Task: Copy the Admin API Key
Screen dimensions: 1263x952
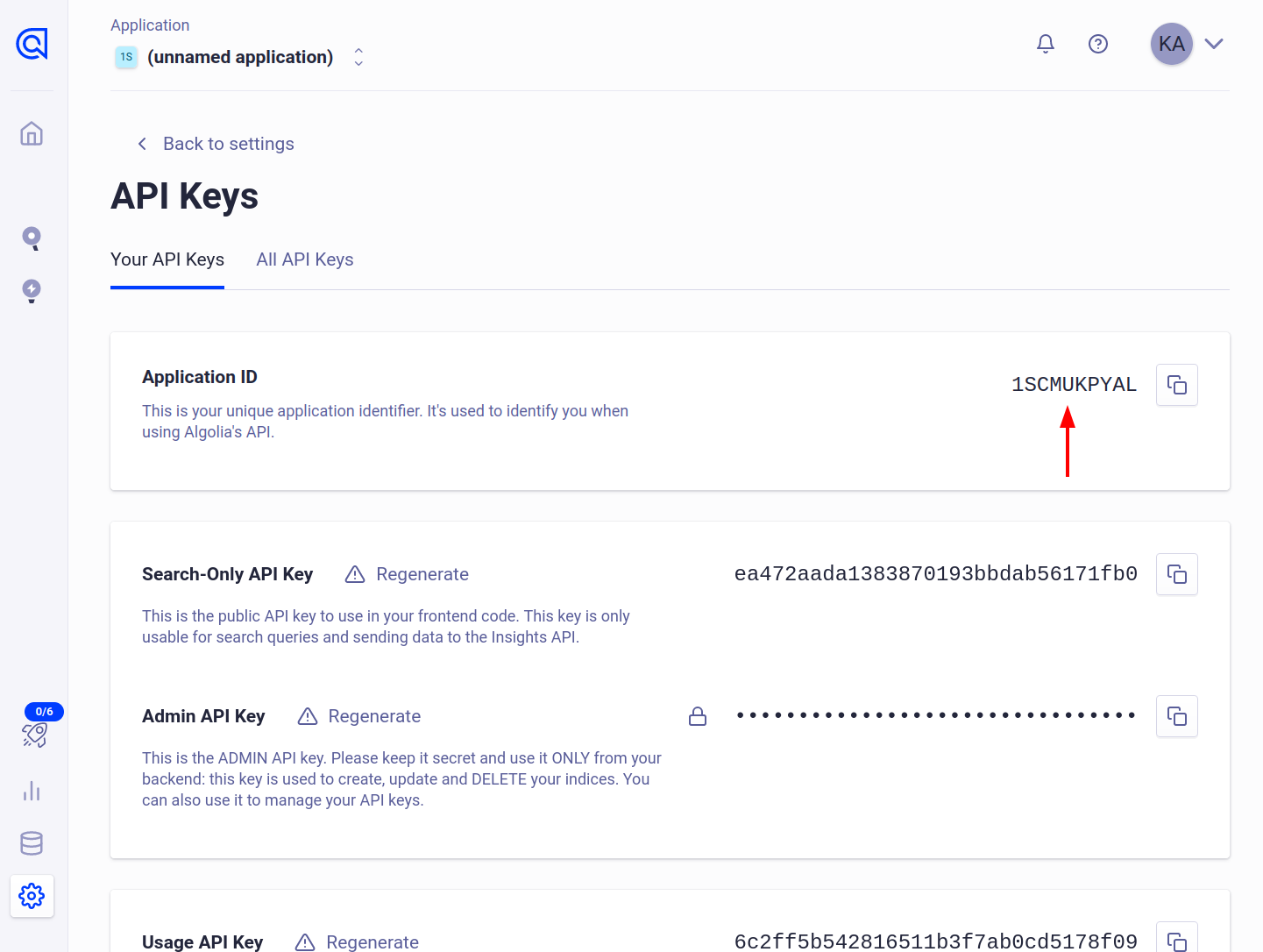Action: point(1176,716)
